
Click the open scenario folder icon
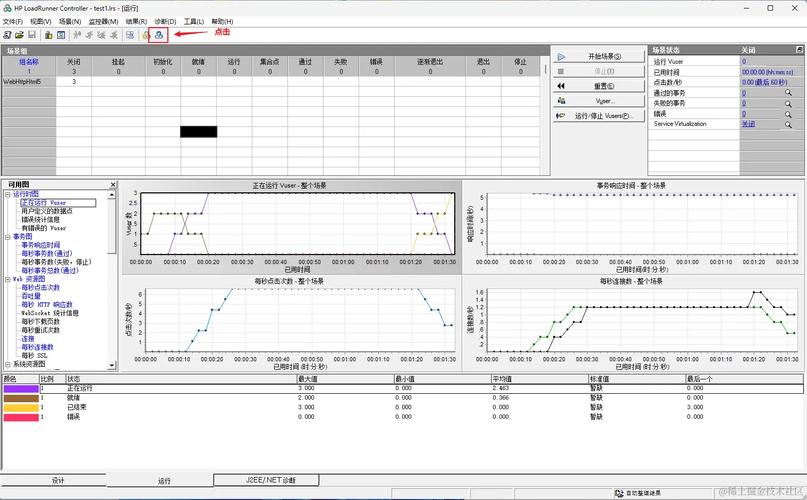point(19,34)
